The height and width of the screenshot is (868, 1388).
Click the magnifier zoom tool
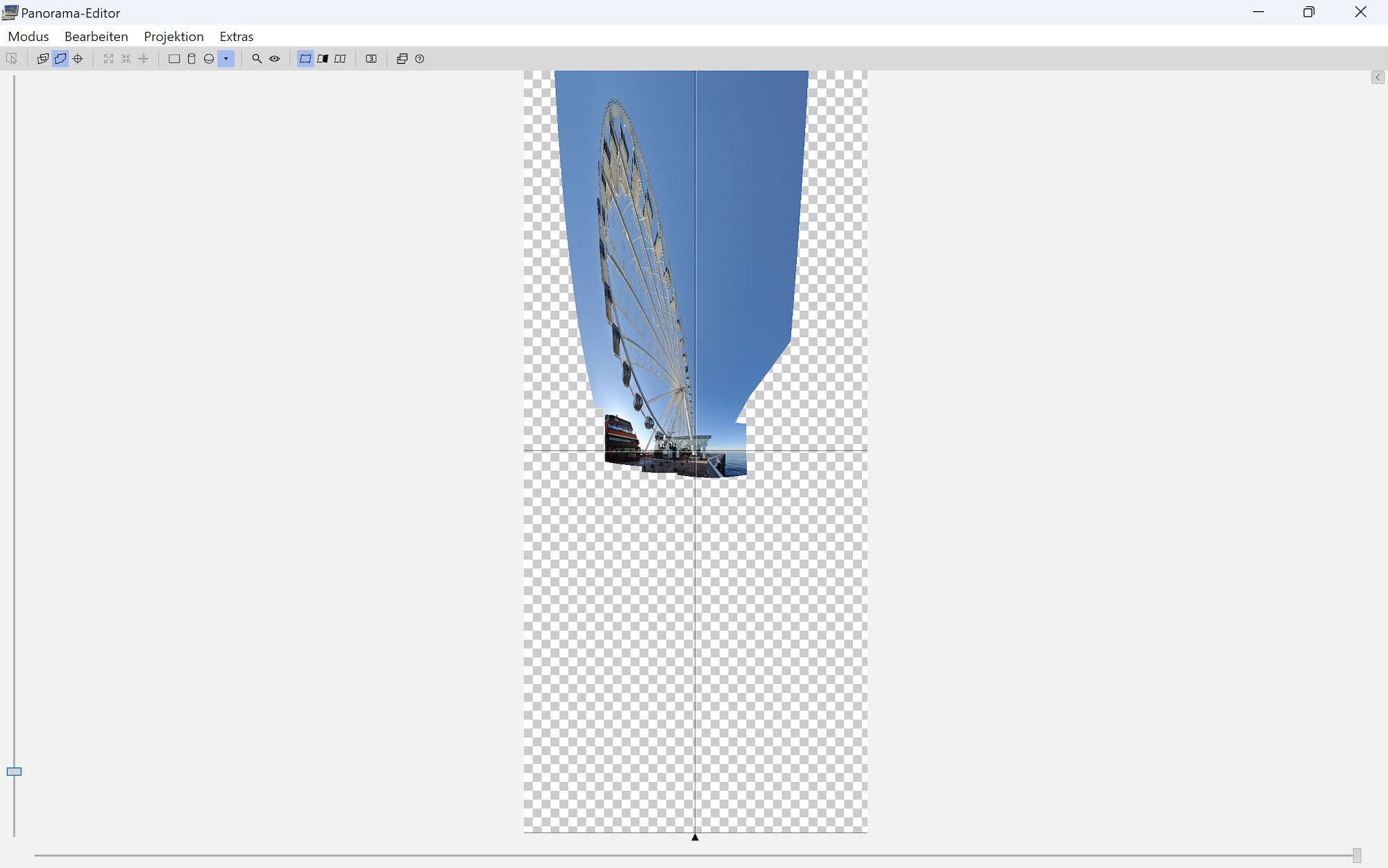(x=257, y=59)
